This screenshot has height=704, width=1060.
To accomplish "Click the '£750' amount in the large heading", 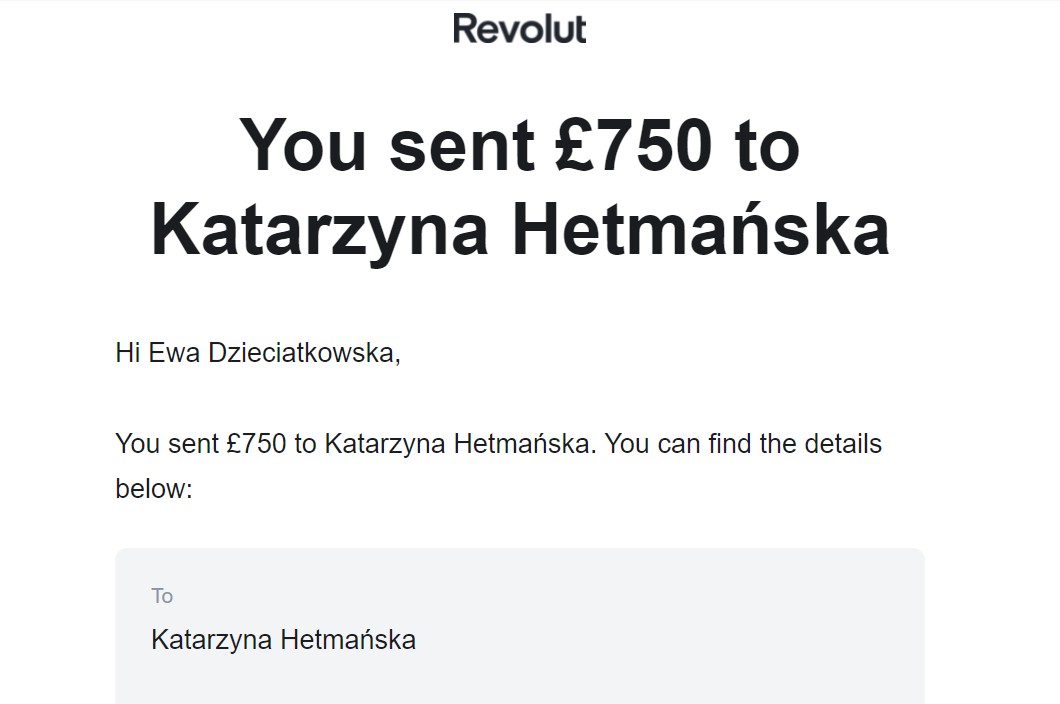I will point(633,145).
